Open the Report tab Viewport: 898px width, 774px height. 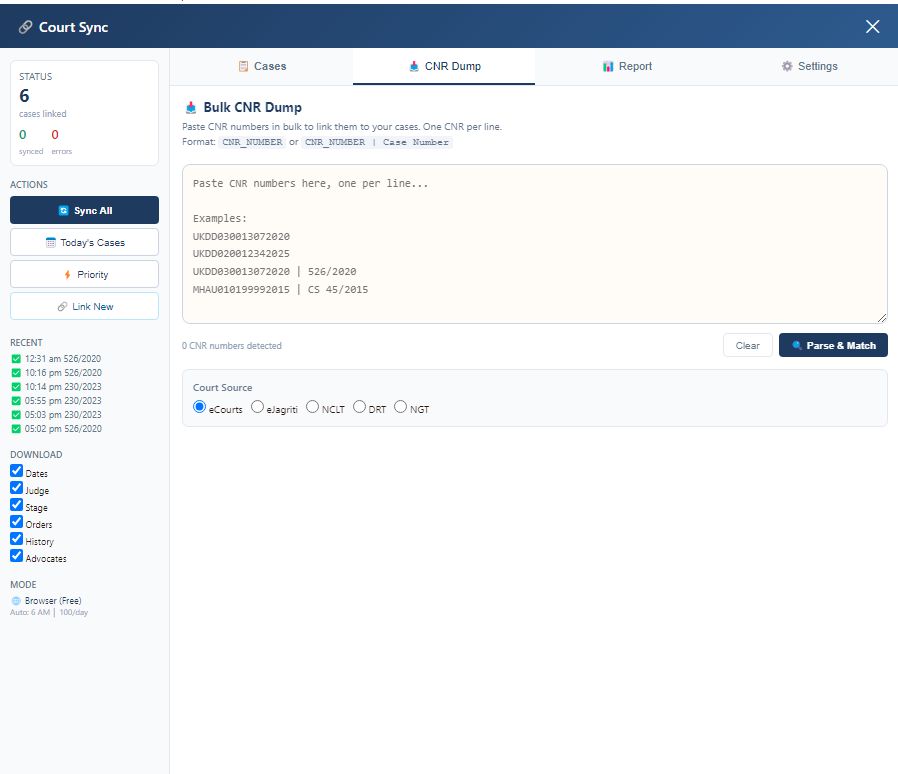click(x=627, y=66)
